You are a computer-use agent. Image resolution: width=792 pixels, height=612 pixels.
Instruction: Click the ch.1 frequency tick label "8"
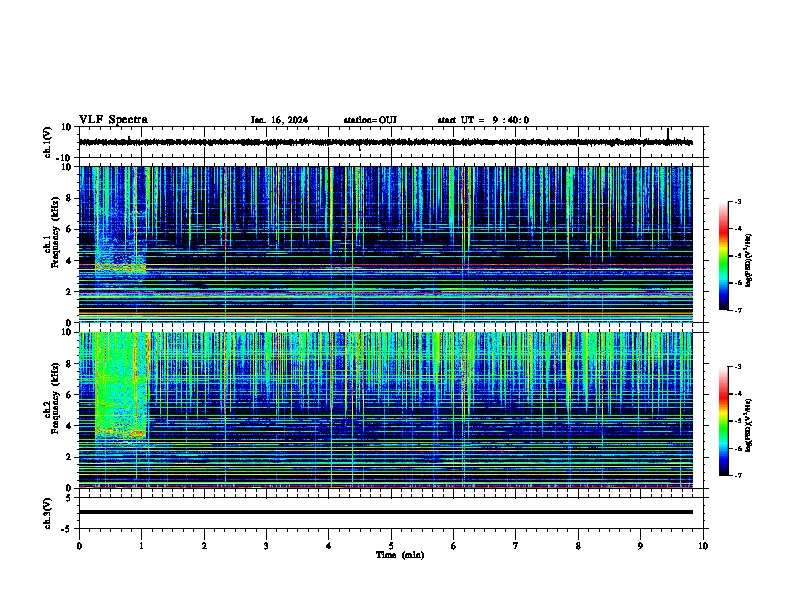70,198
